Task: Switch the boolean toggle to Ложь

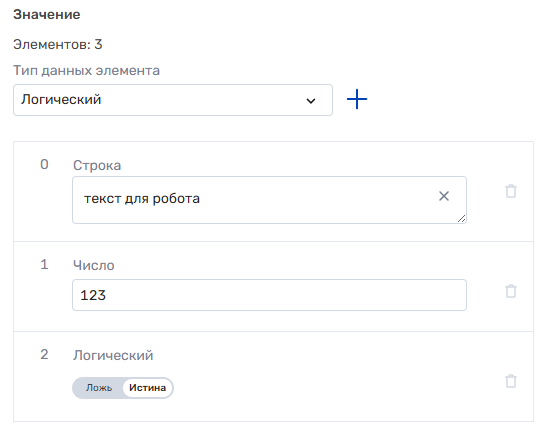Action: point(99,388)
